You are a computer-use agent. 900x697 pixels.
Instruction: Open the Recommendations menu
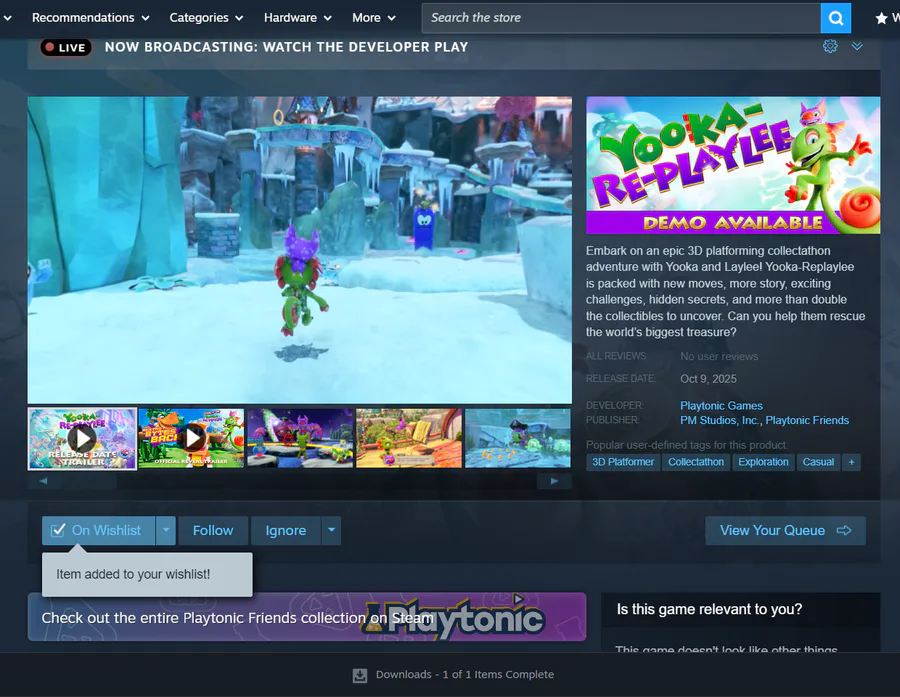point(91,18)
